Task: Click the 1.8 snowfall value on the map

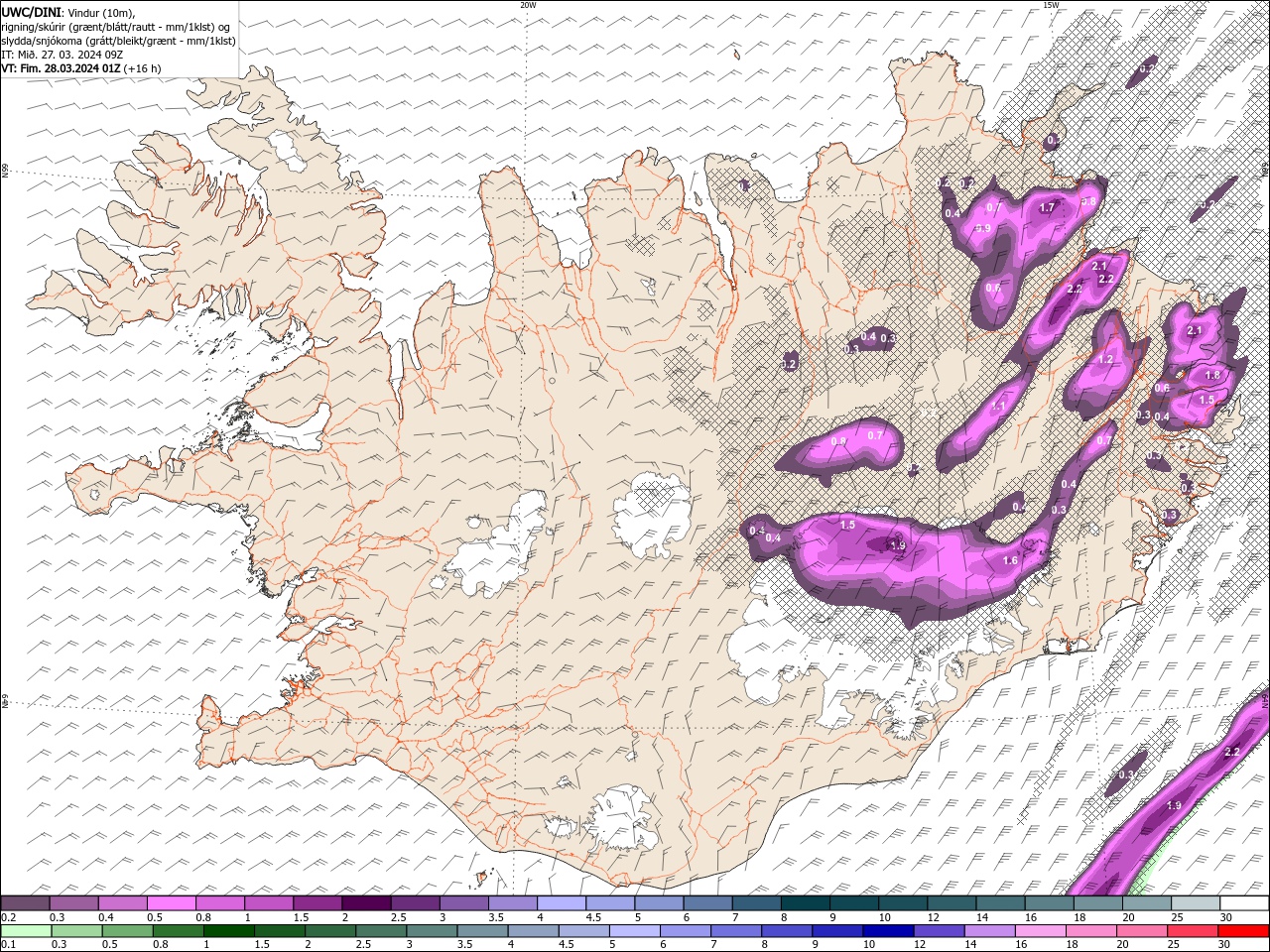Action: [x=1211, y=375]
